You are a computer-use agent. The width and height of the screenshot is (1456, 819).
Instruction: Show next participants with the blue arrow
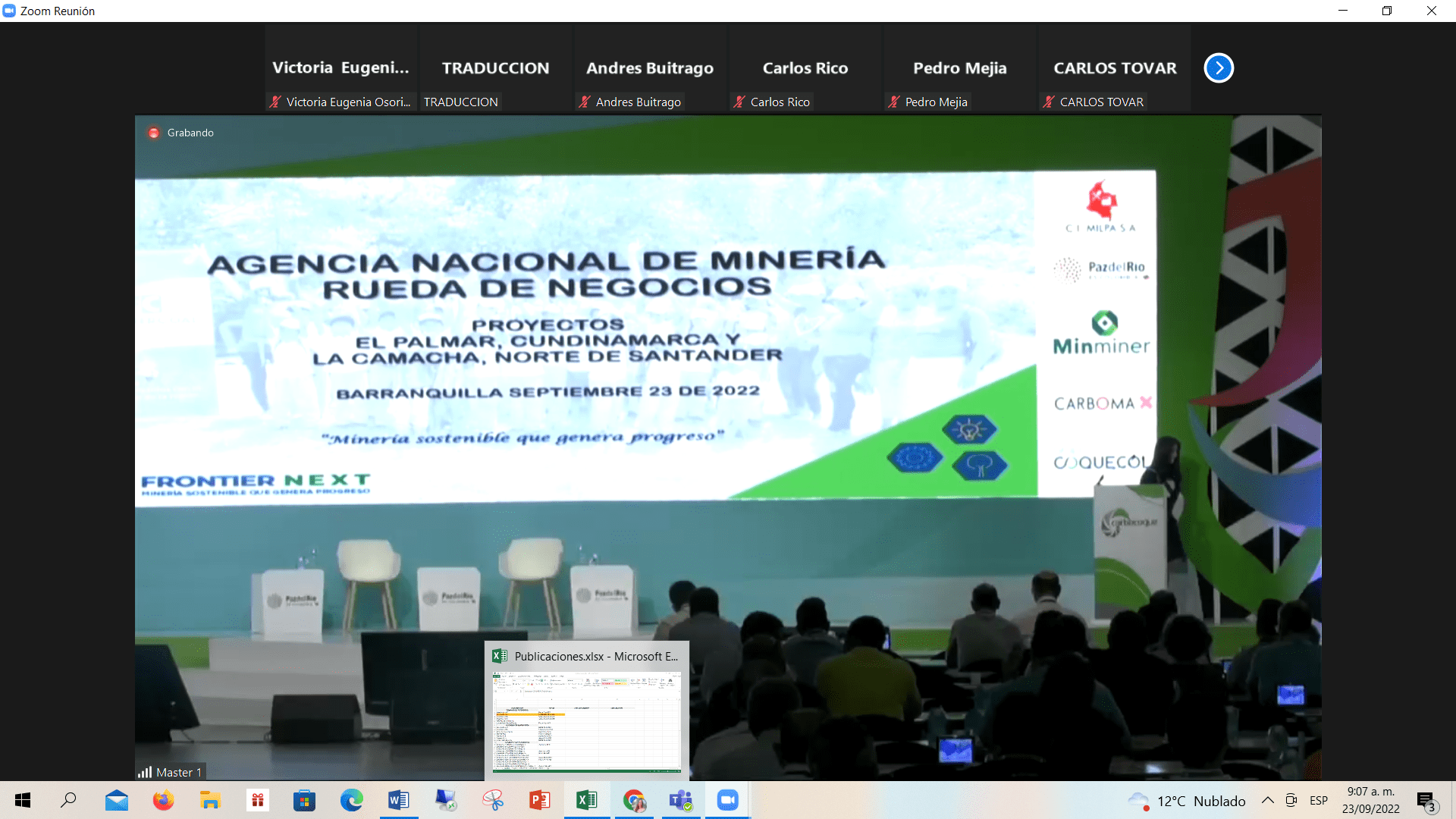point(1219,68)
